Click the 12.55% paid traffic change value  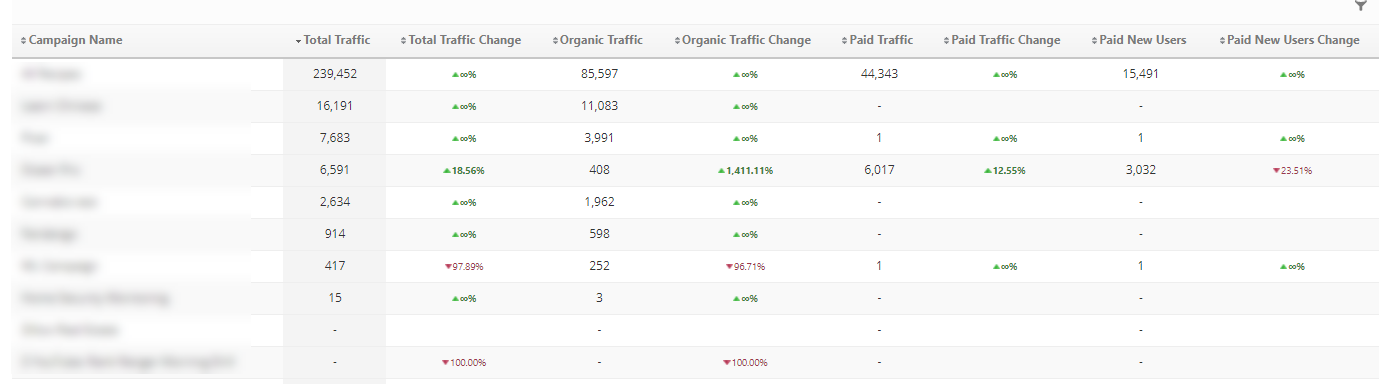(1004, 170)
